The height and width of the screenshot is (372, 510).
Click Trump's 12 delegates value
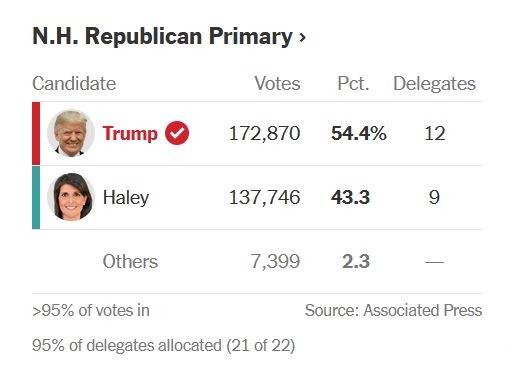tap(435, 133)
